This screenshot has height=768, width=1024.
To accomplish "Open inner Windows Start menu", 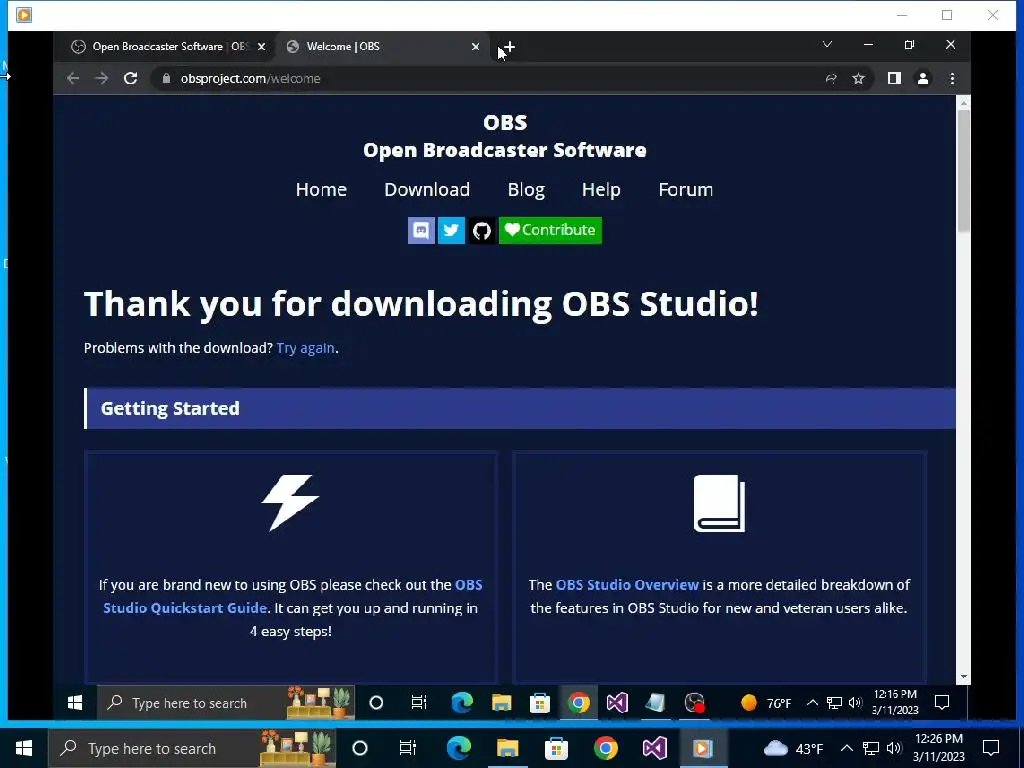I will [75, 703].
